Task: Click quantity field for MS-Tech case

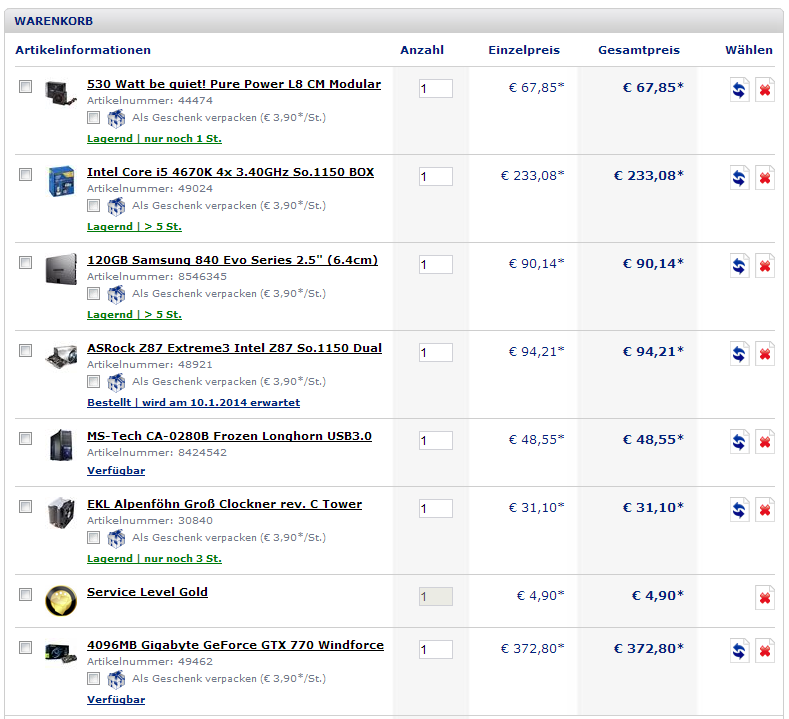Action: [436, 441]
